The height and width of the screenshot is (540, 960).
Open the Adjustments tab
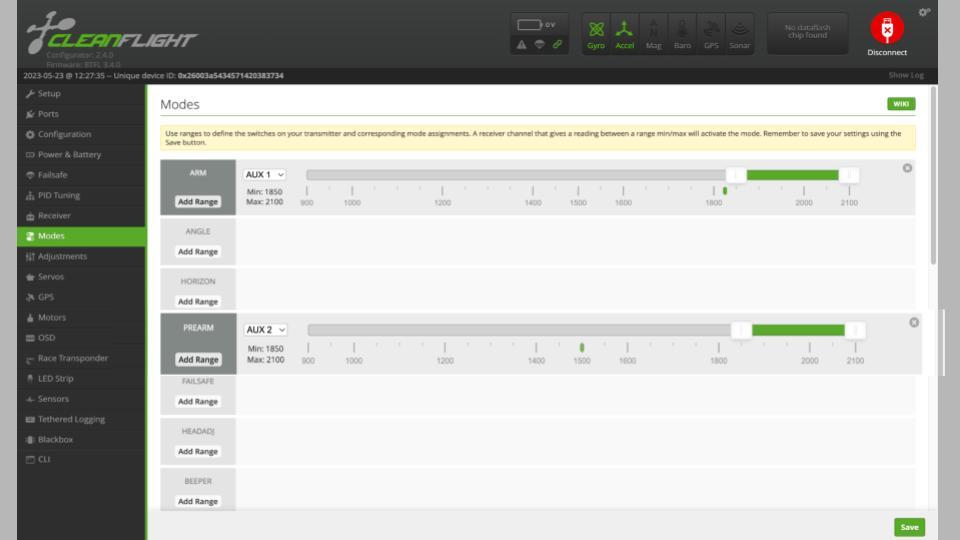coord(81,257)
